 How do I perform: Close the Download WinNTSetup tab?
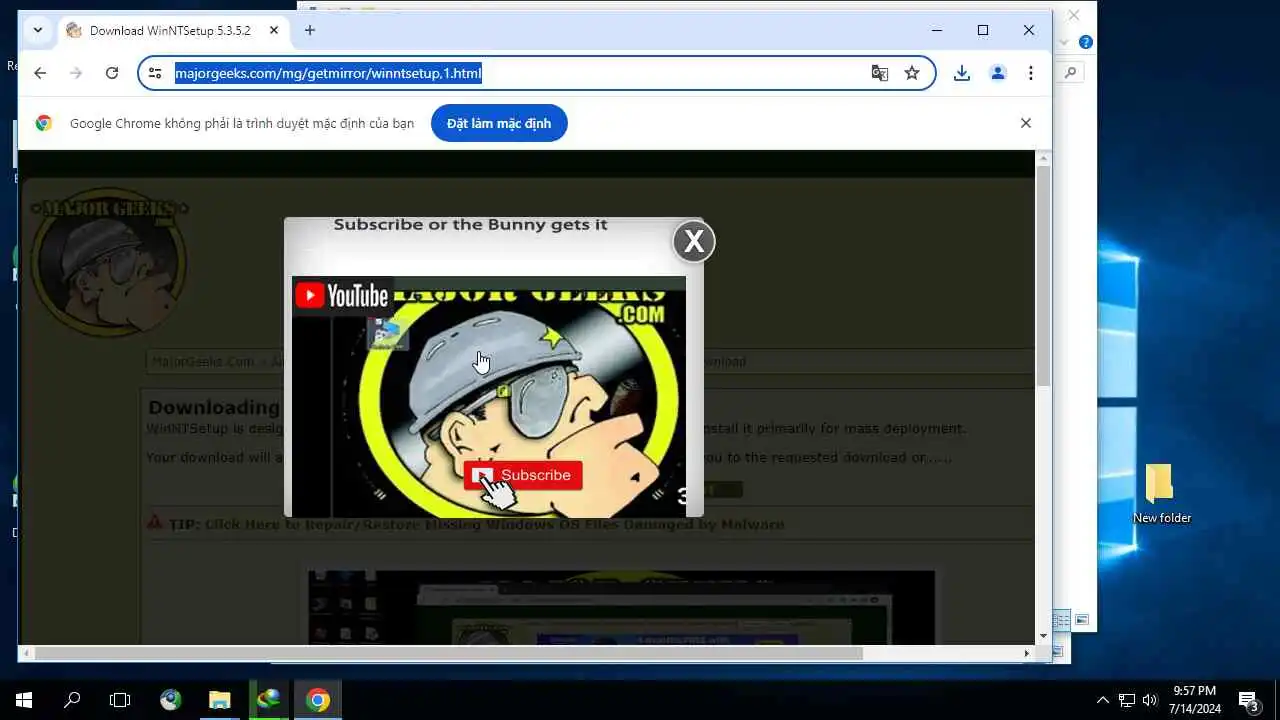pyautogui.click(x=274, y=31)
